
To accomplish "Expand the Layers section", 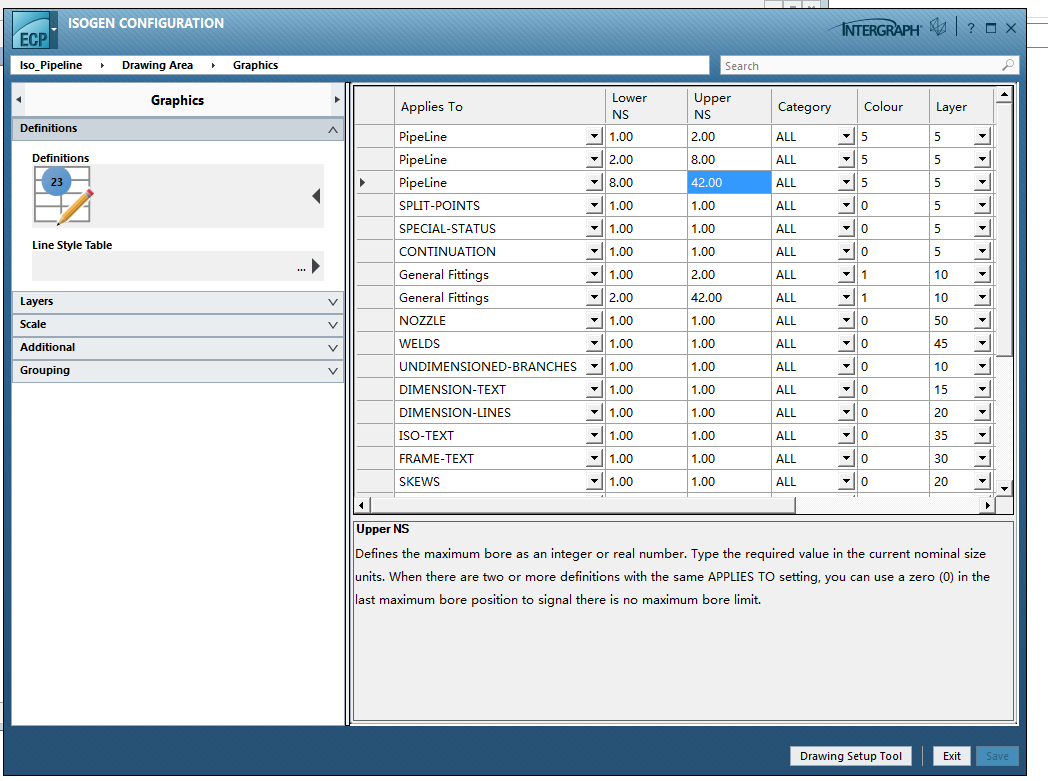I will click(x=333, y=302).
